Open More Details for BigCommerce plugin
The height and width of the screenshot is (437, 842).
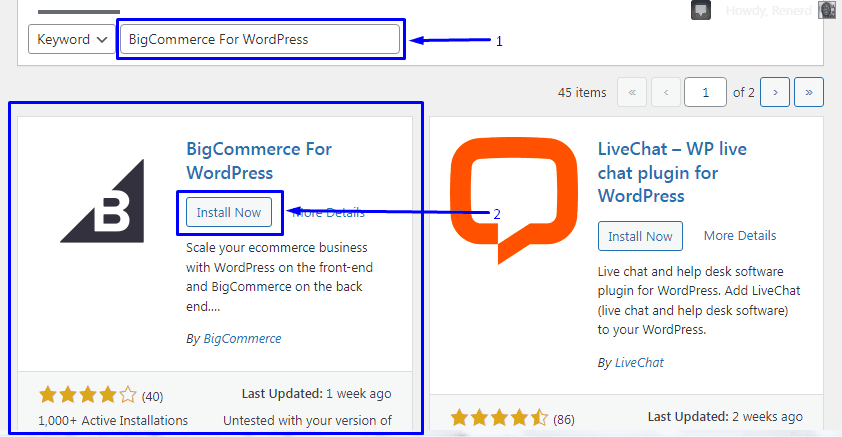point(328,213)
